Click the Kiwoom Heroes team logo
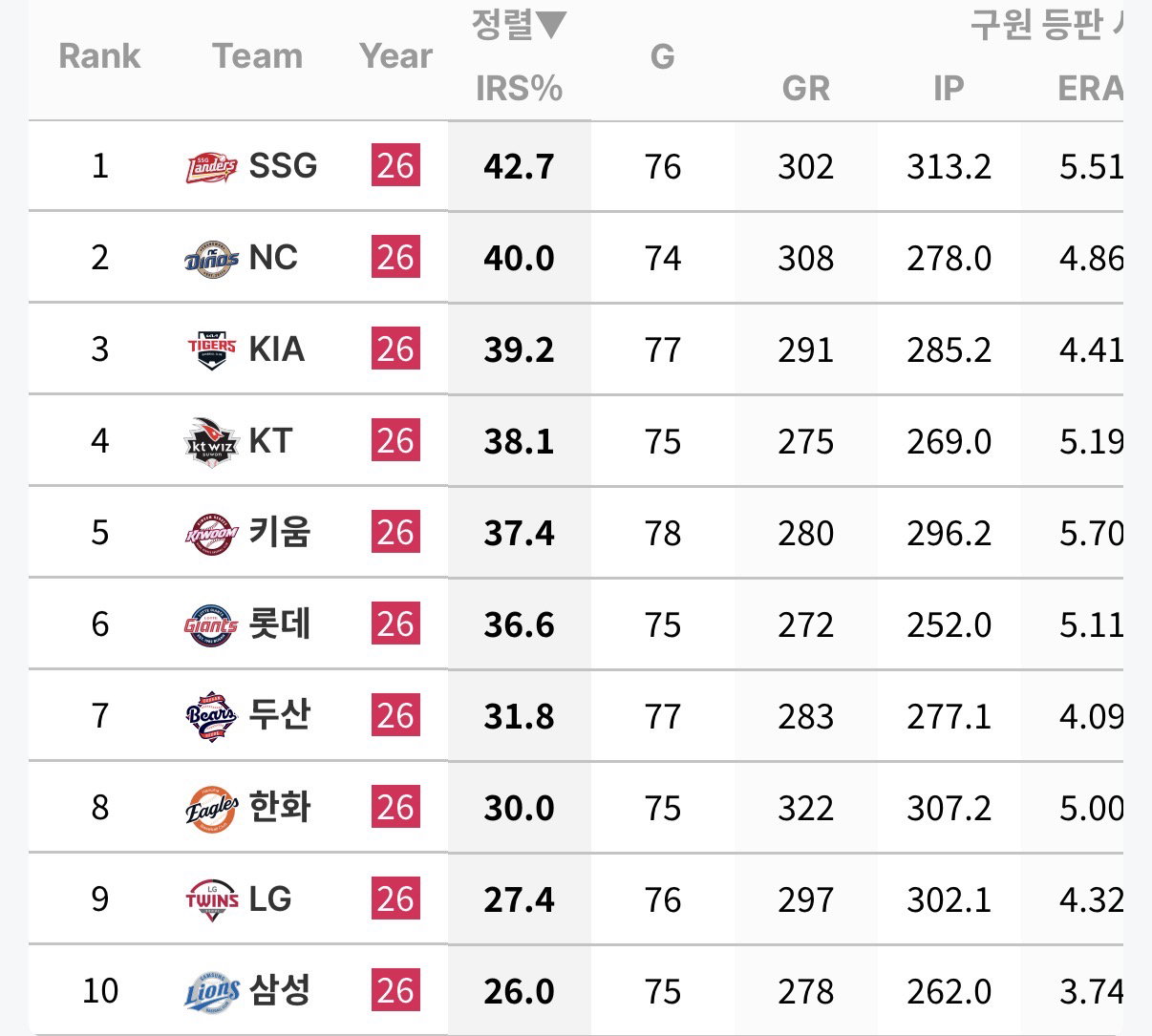The height and width of the screenshot is (1036, 1152). click(211, 533)
